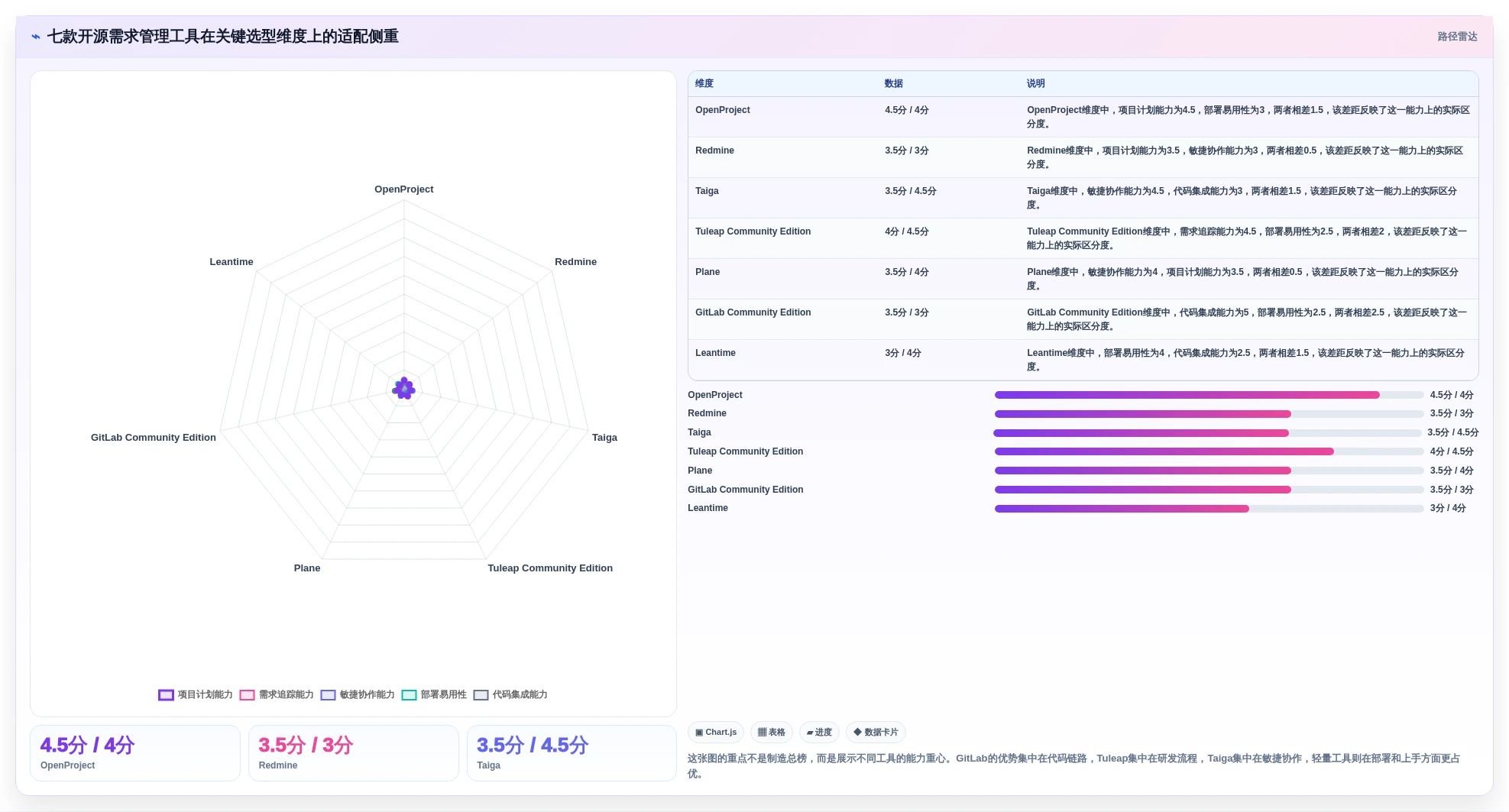Screen dimensions: 1509x812
Task: Click progress list value 4分 / 4.5分
Action: pos(1452,451)
